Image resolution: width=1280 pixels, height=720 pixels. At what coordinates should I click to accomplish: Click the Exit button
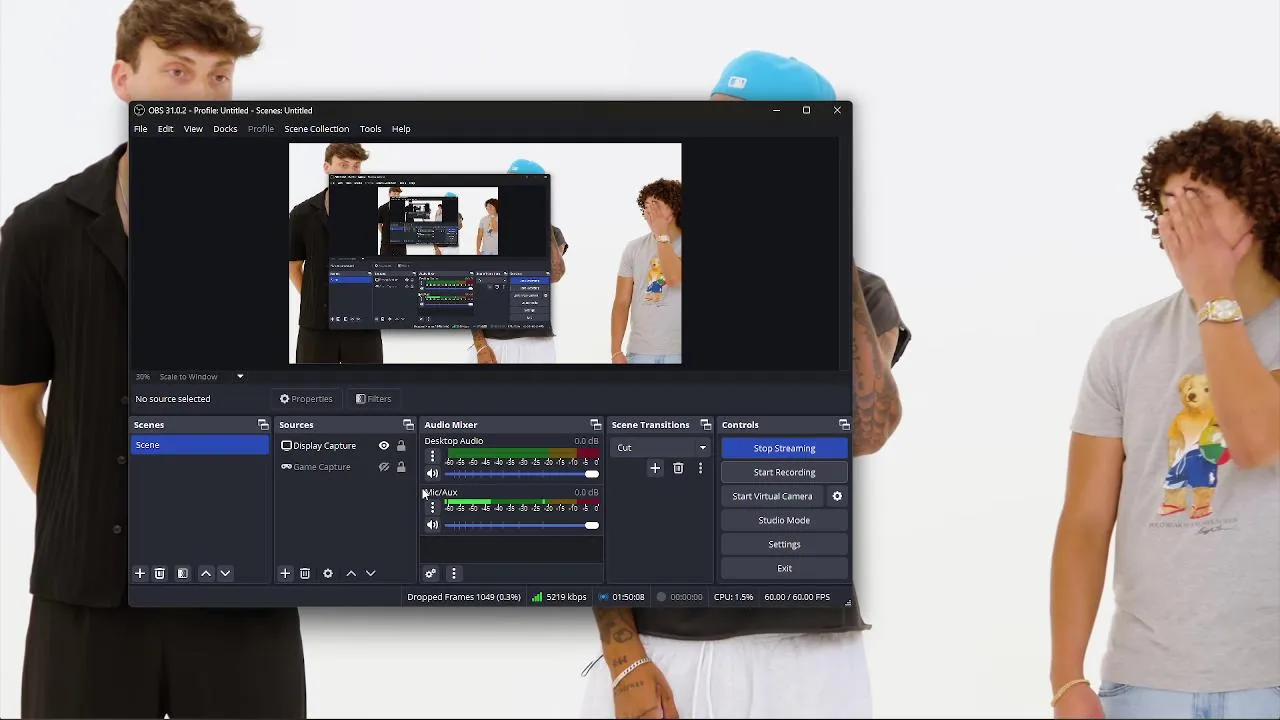pos(784,568)
